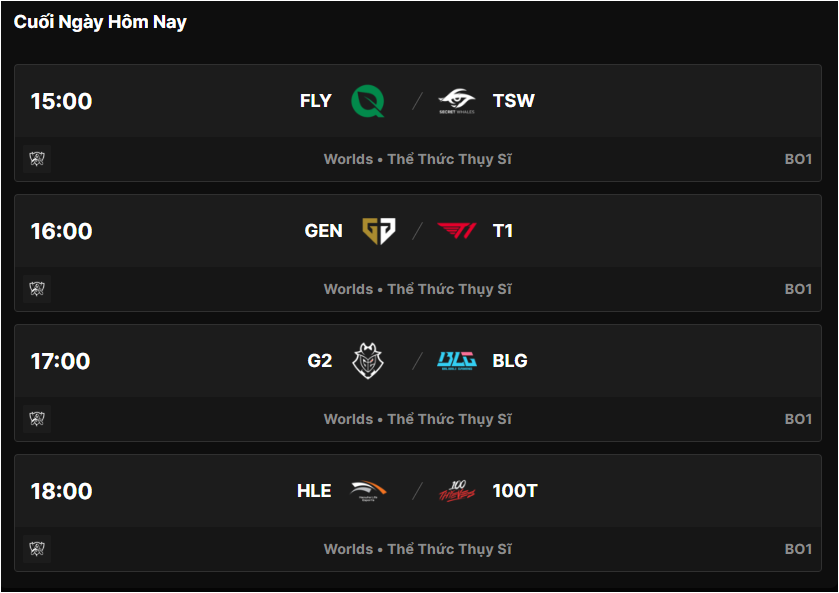839x593 pixels.
Task: Click the Bilibili Gaming BLG logo
Action: (457, 361)
